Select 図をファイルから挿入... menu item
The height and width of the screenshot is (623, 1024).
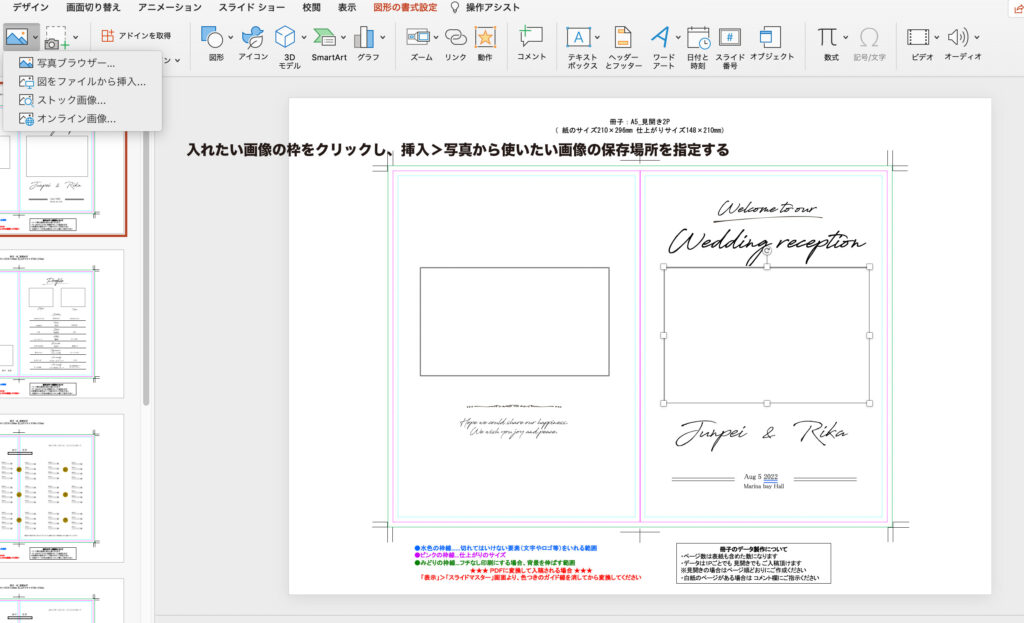[x=90, y=81]
